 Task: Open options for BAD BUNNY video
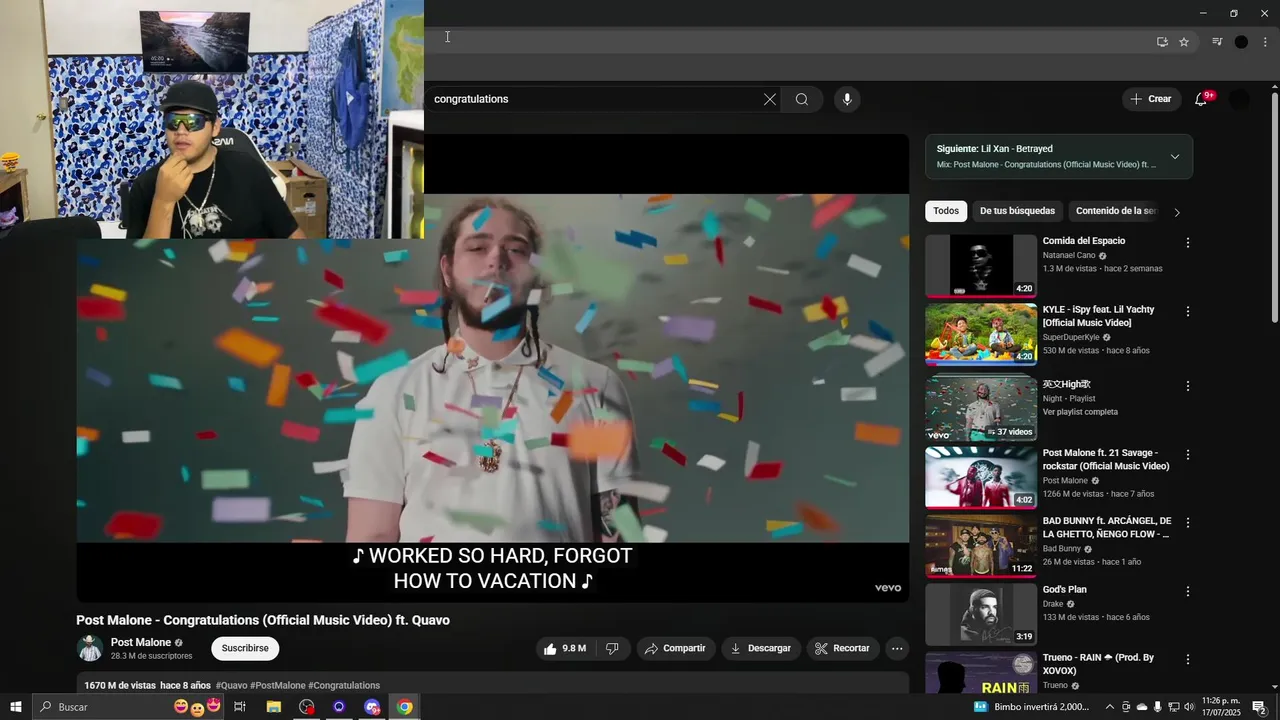[1188, 523]
